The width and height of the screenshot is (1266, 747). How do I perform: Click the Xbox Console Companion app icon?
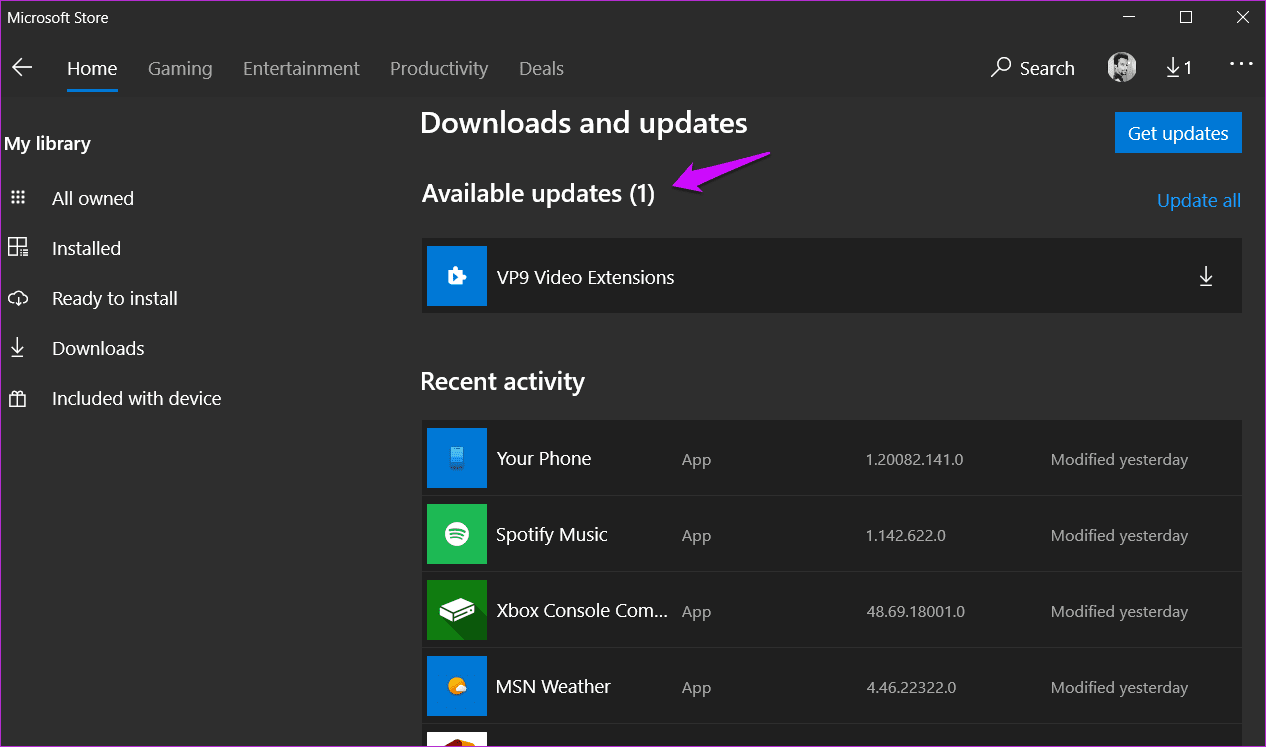[x=457, y=610]
